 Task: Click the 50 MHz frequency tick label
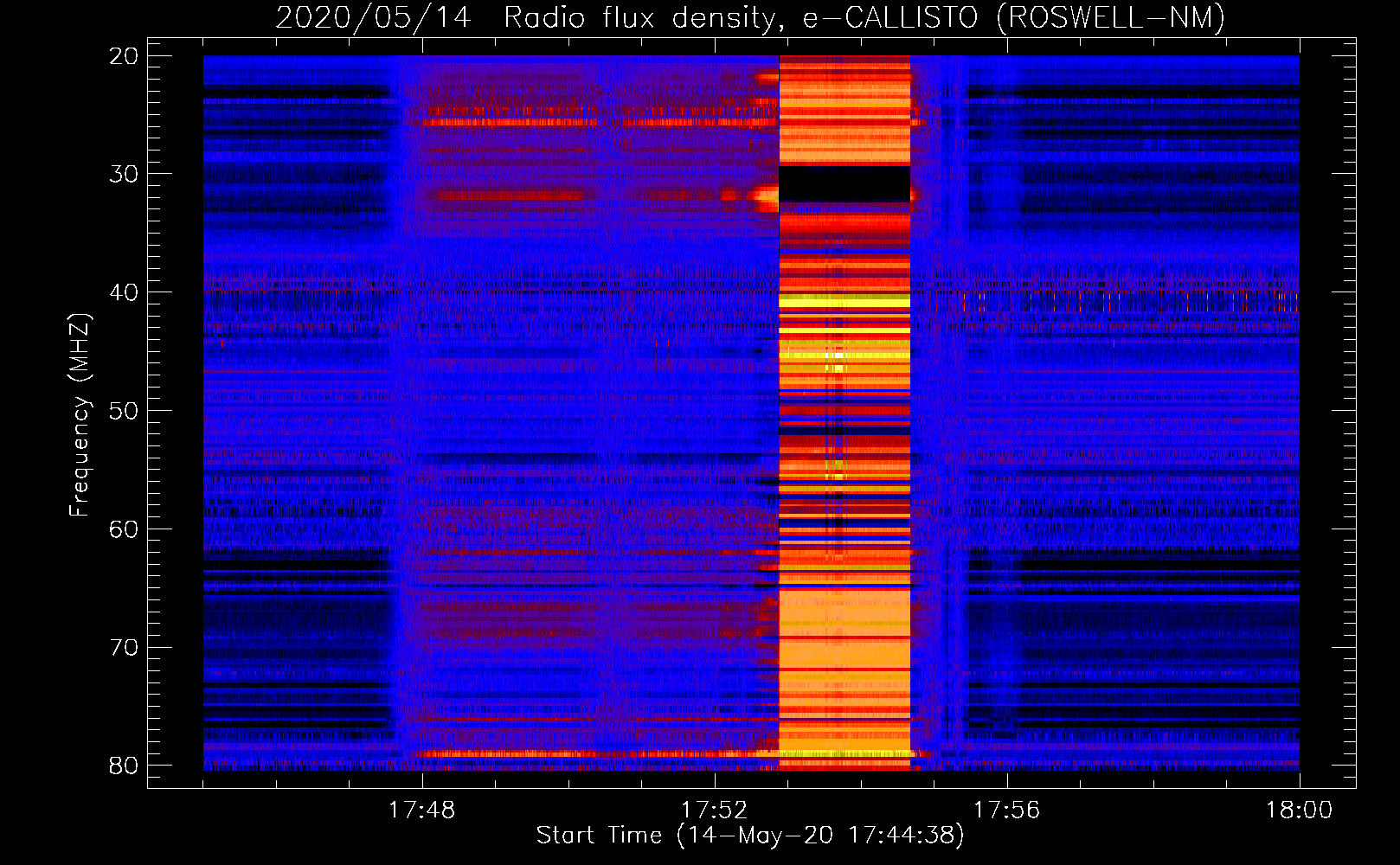(124, 411)
